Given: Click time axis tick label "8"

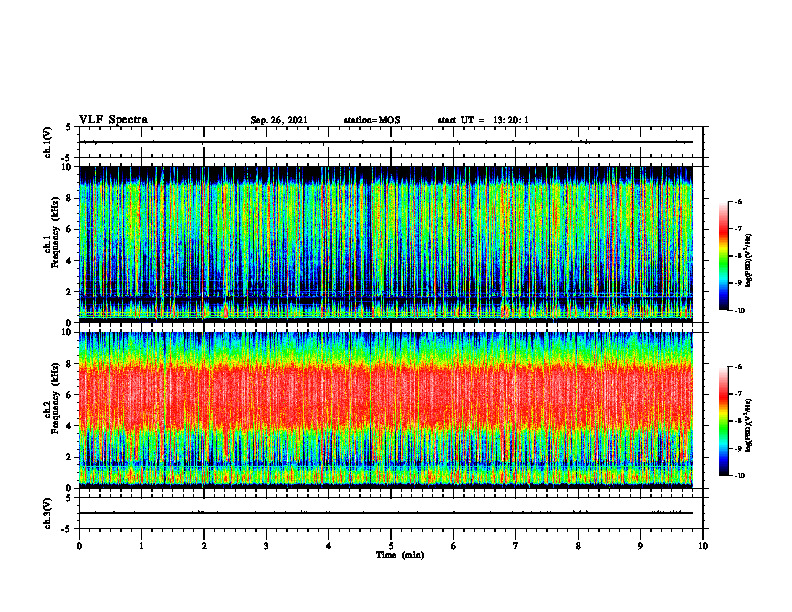Looking at the screenshot, I should pos(578,546).
